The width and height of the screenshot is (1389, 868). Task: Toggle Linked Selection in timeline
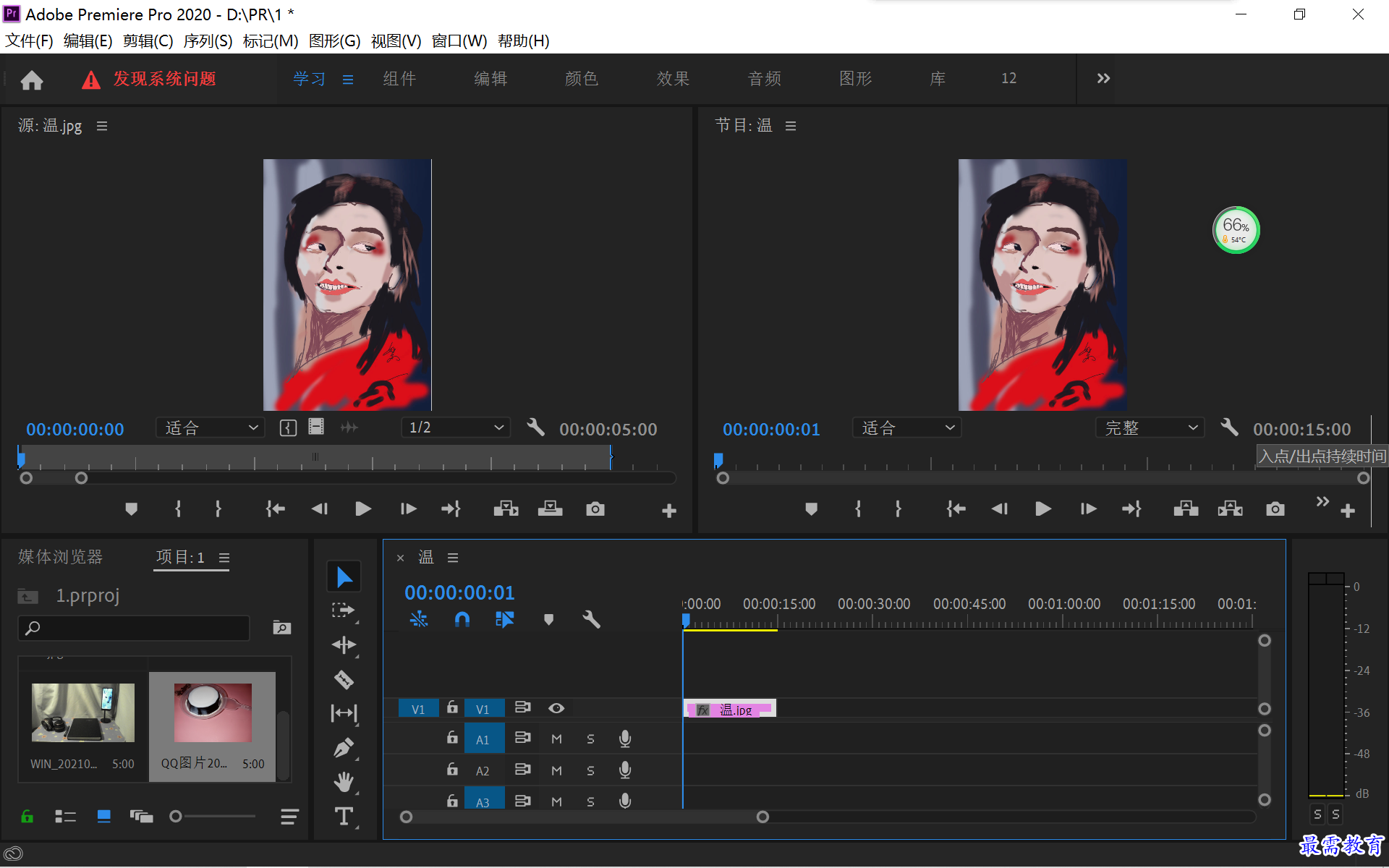(x=504, y=619)
